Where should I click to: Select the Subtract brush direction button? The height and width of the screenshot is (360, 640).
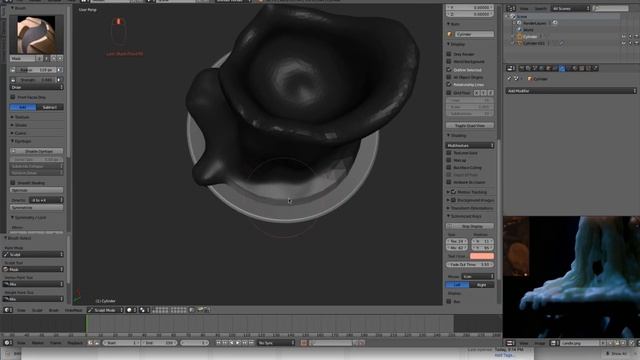tap(50, 107)
